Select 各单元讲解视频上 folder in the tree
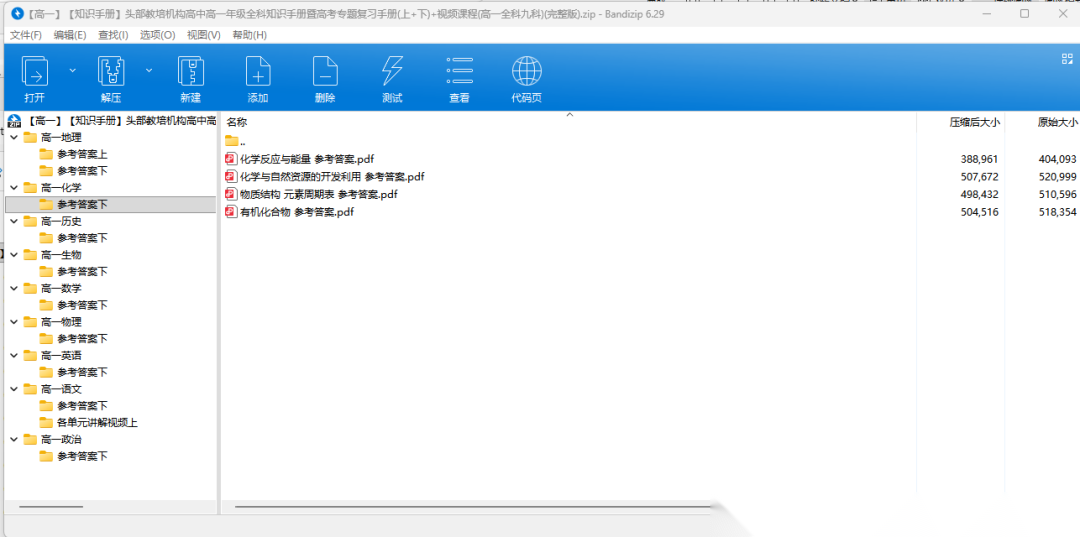 coord(96,423)
